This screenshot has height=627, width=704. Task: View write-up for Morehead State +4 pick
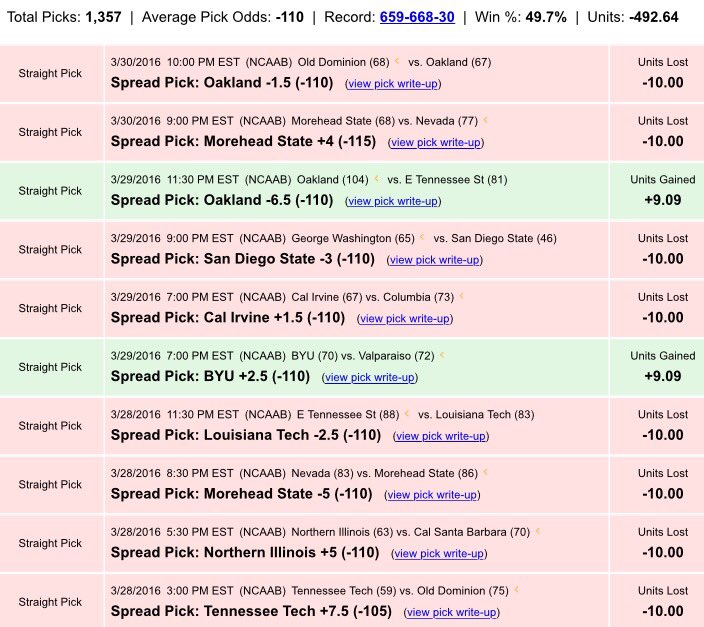click(x=436, y=142)
